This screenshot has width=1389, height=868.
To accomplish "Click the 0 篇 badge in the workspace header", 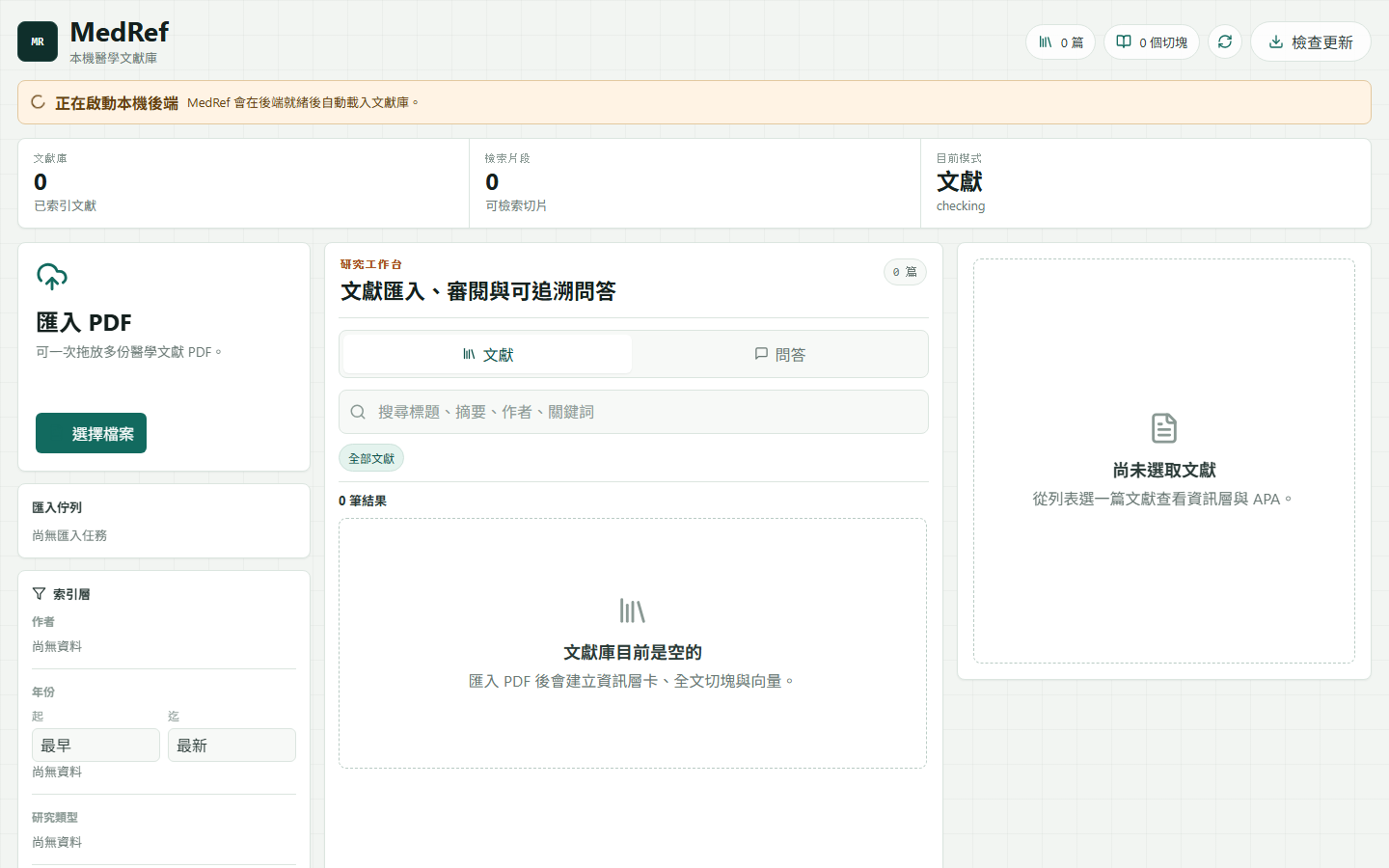I will [x=905, y=272].
